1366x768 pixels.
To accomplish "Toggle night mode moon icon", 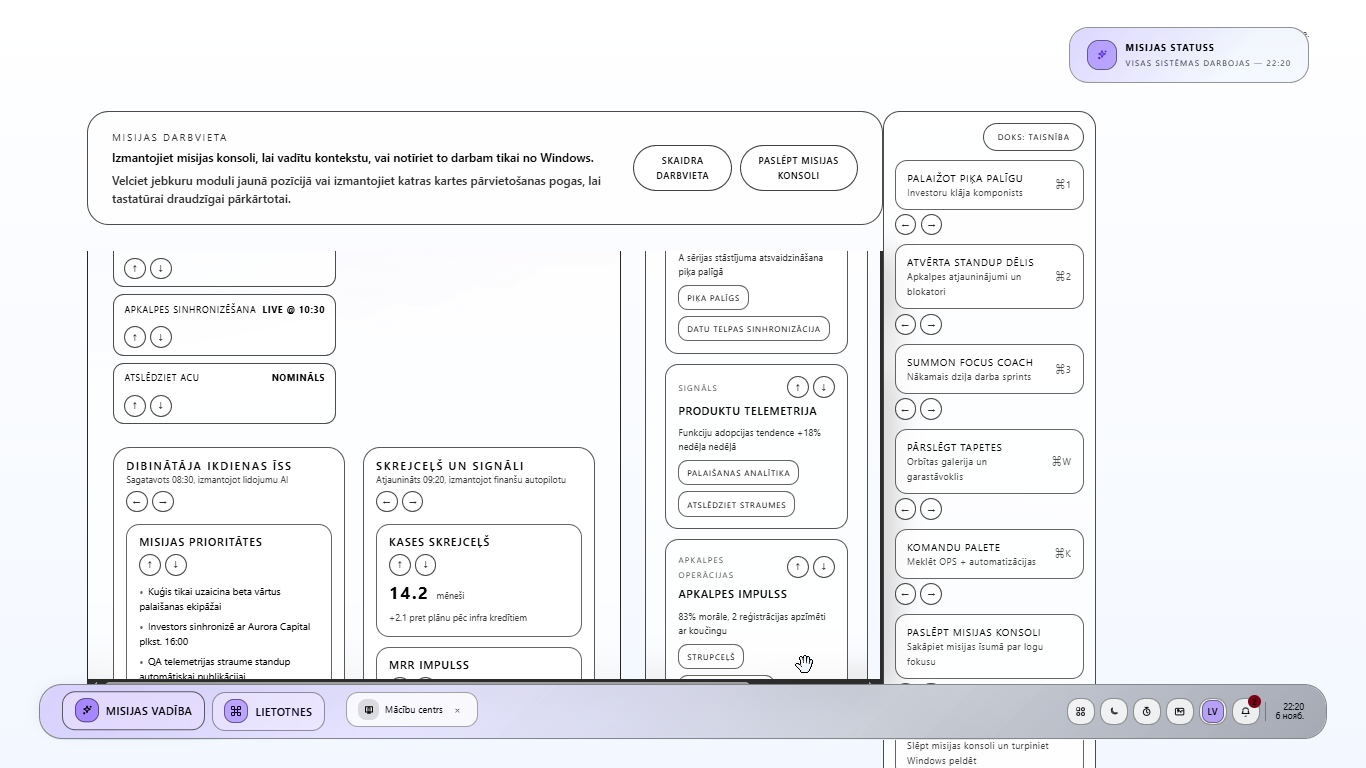I will tap(1113, 712).
